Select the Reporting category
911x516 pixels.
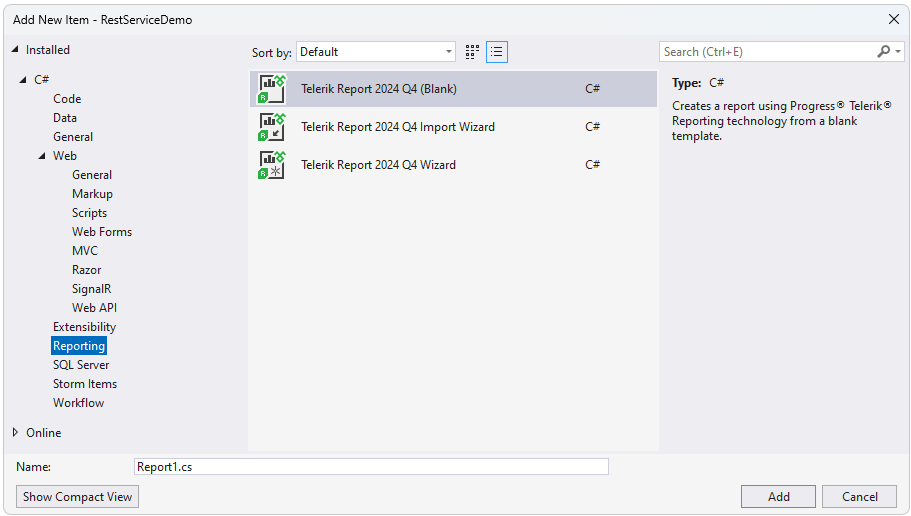pos(79,346)
